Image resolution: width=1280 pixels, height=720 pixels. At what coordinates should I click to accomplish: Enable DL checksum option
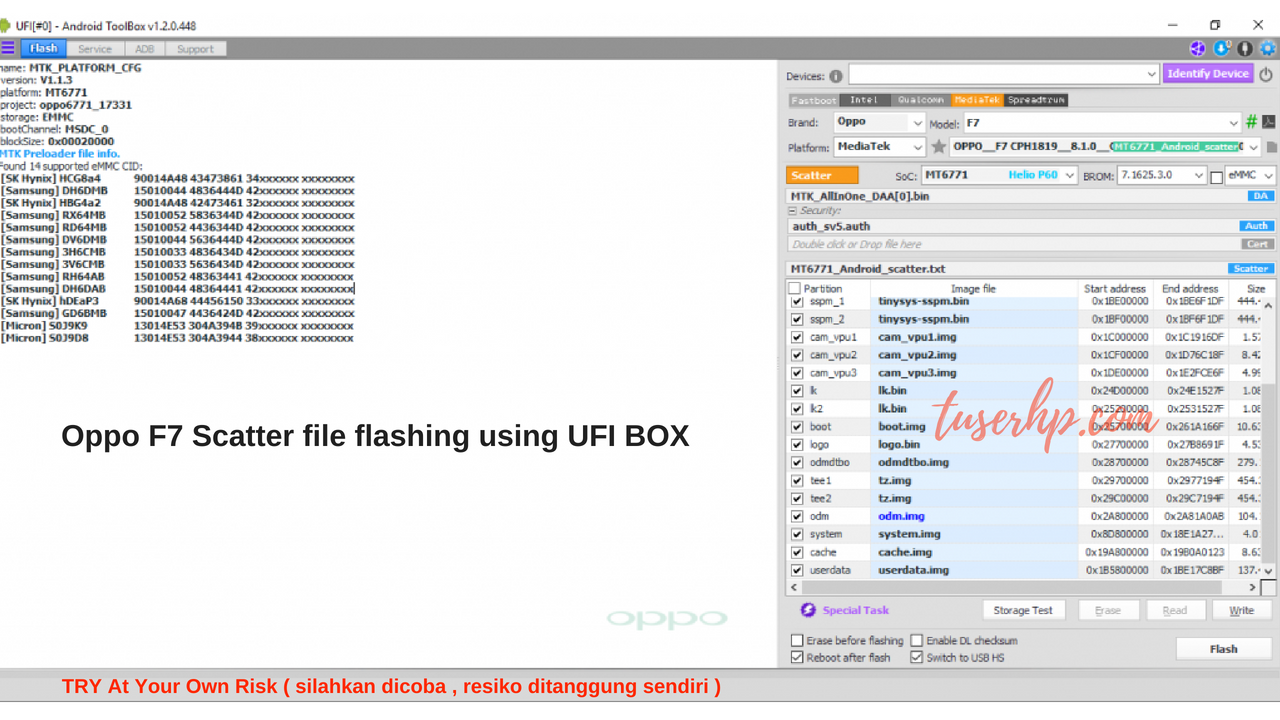pyautogui.click(x=916, y=641)
